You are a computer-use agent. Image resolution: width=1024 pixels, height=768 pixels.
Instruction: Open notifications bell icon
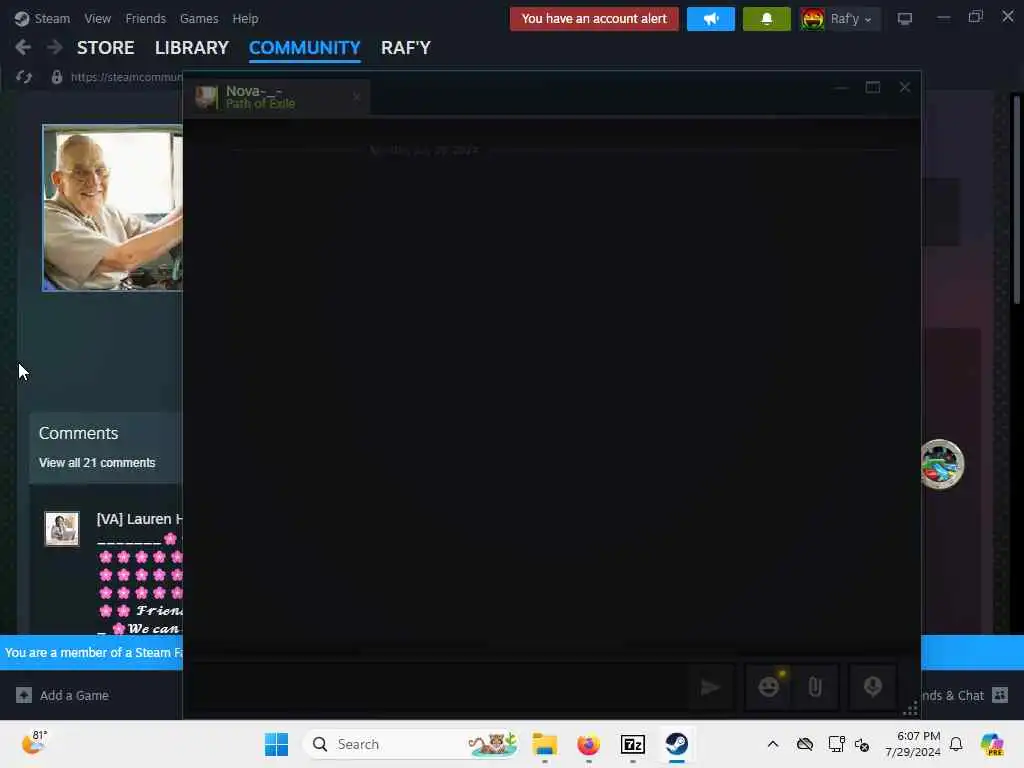click(767, 18)
